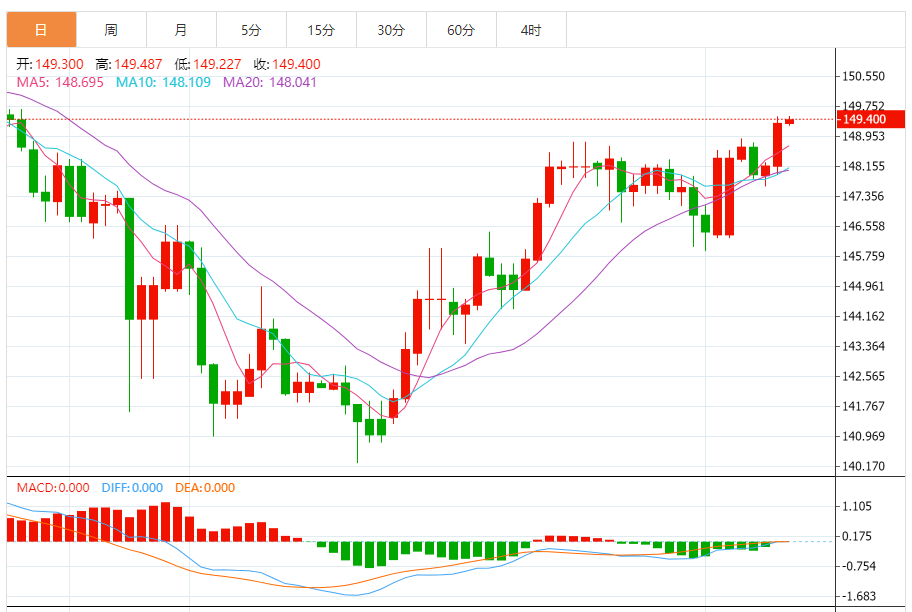The width and height of the screenshot is (912, 612).
Task: Click the 148.953 price axis label
Action: (x=863, y=136)
